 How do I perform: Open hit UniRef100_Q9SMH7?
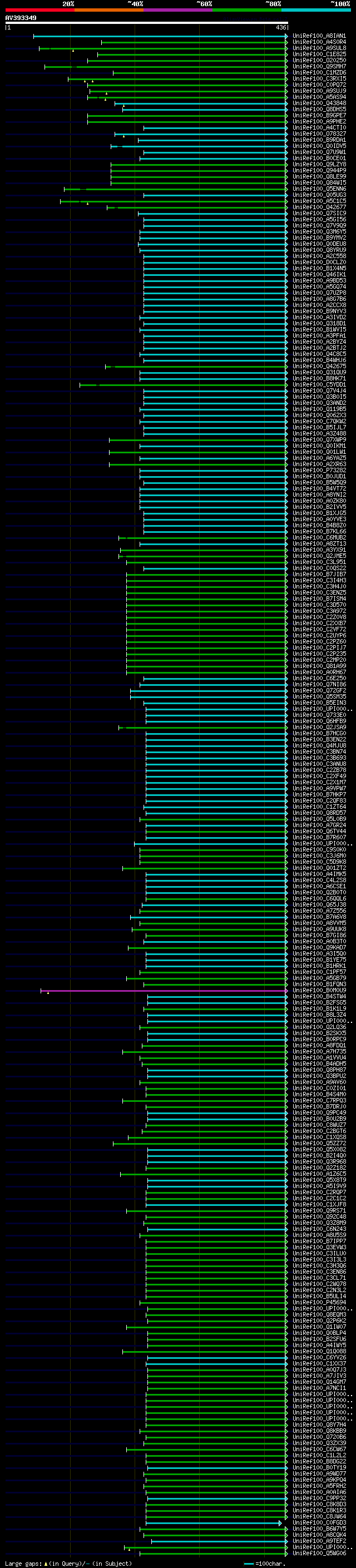tap(319, 66)
